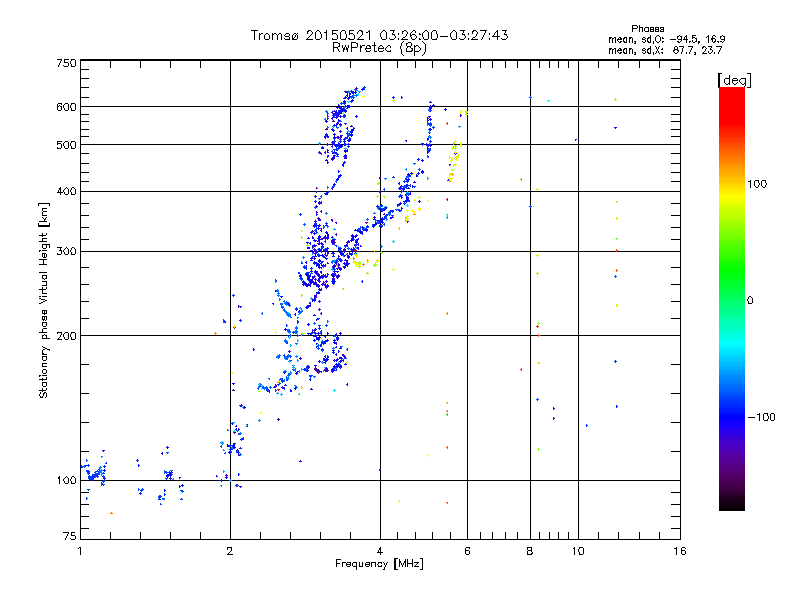The image size is (800, 600).
Task: Click the '6' frequency axis tick label
Action: pos(467,551)
